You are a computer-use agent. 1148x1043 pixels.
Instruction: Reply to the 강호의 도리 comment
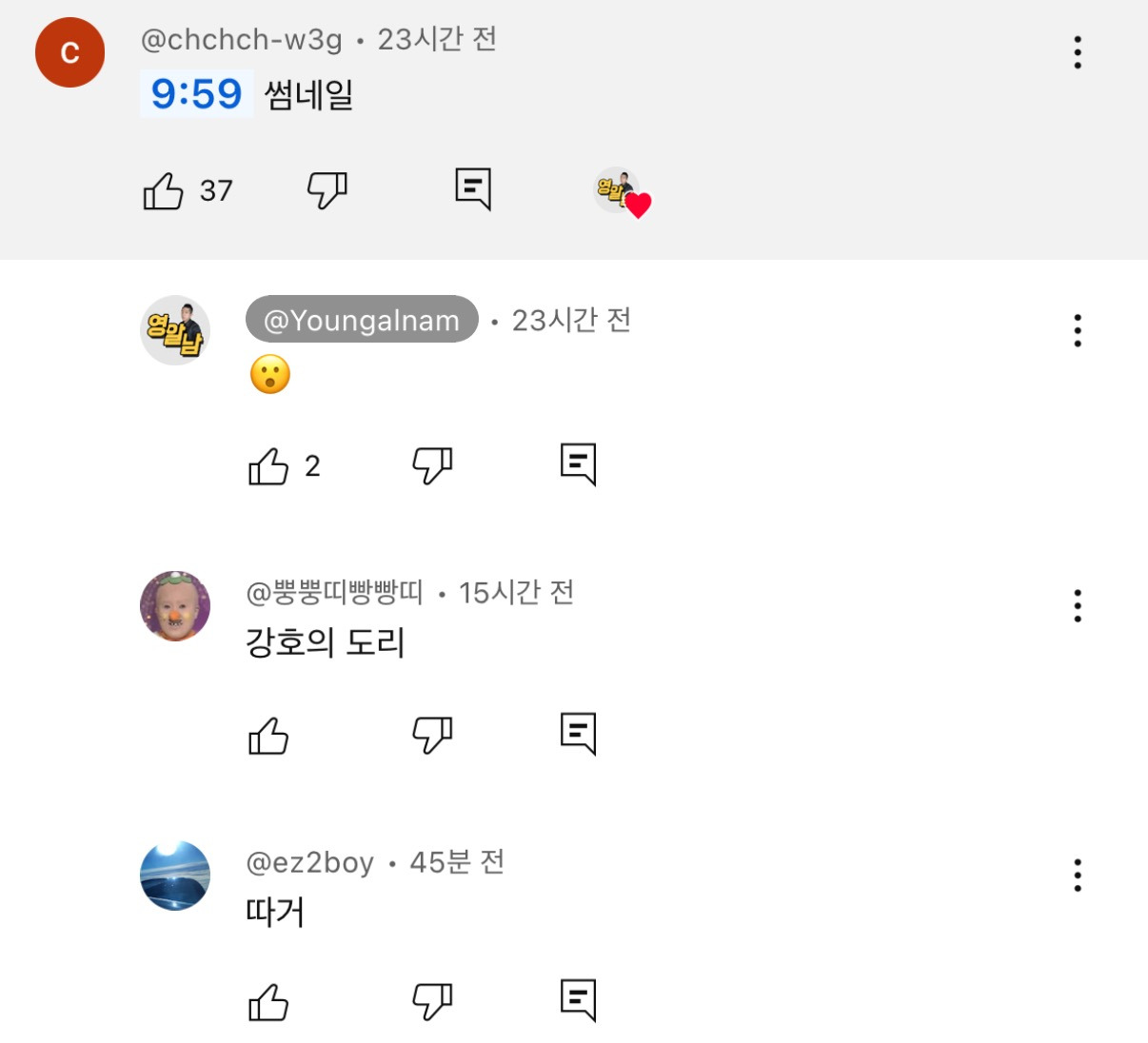578,733
